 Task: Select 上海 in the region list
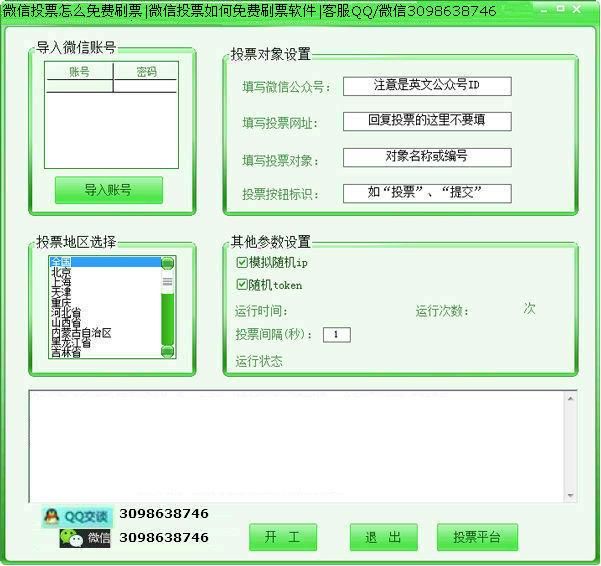click(105, 282)
